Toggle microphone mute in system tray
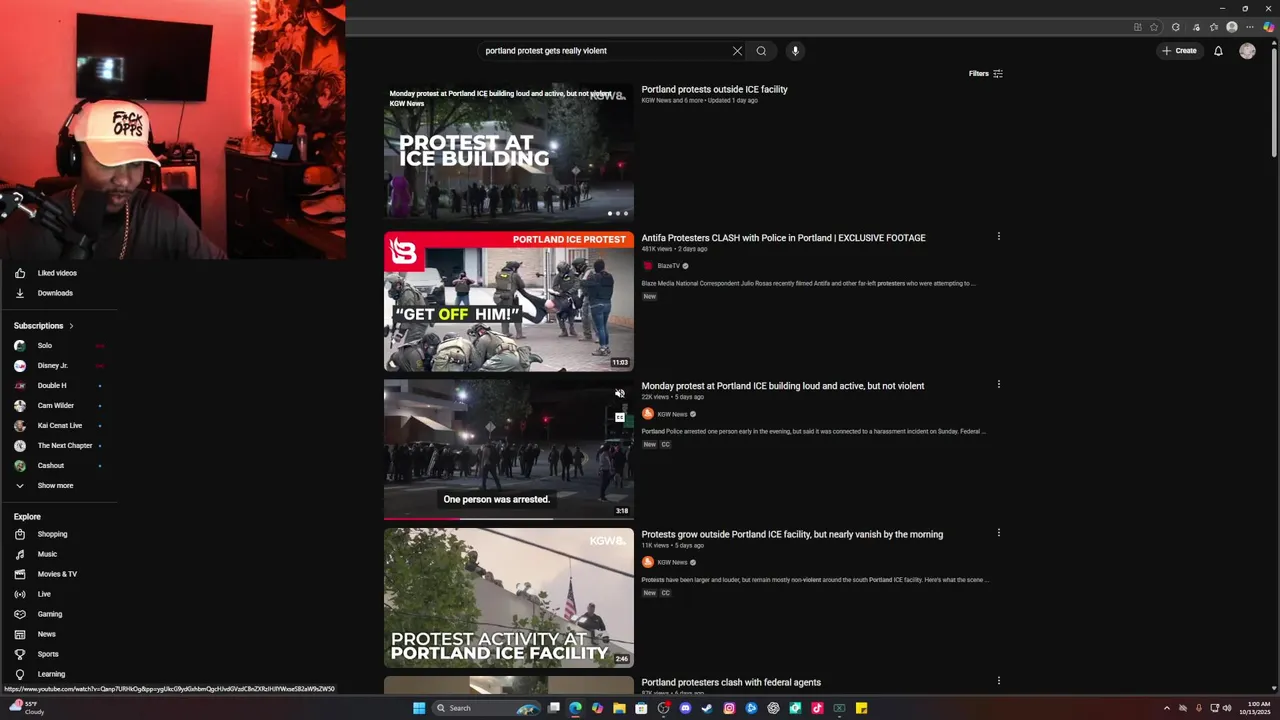The width and height of the screenshot is (1280, 720). tap(1199, 708)
